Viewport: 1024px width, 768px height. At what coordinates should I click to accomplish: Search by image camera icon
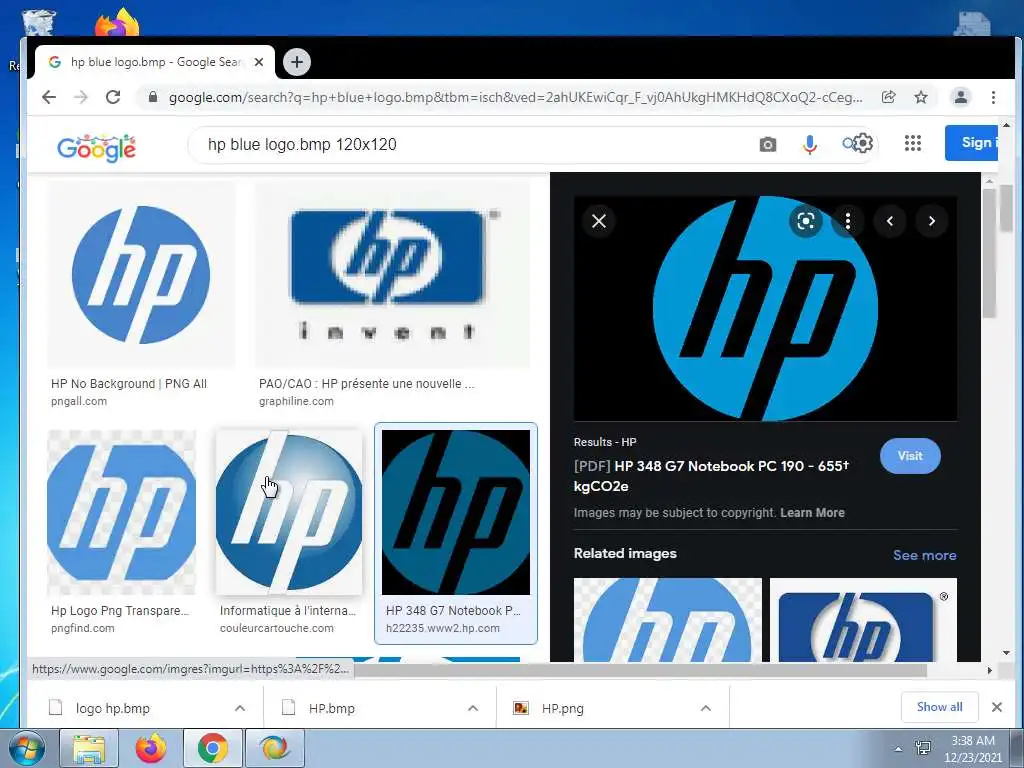(x=768, y=144)
